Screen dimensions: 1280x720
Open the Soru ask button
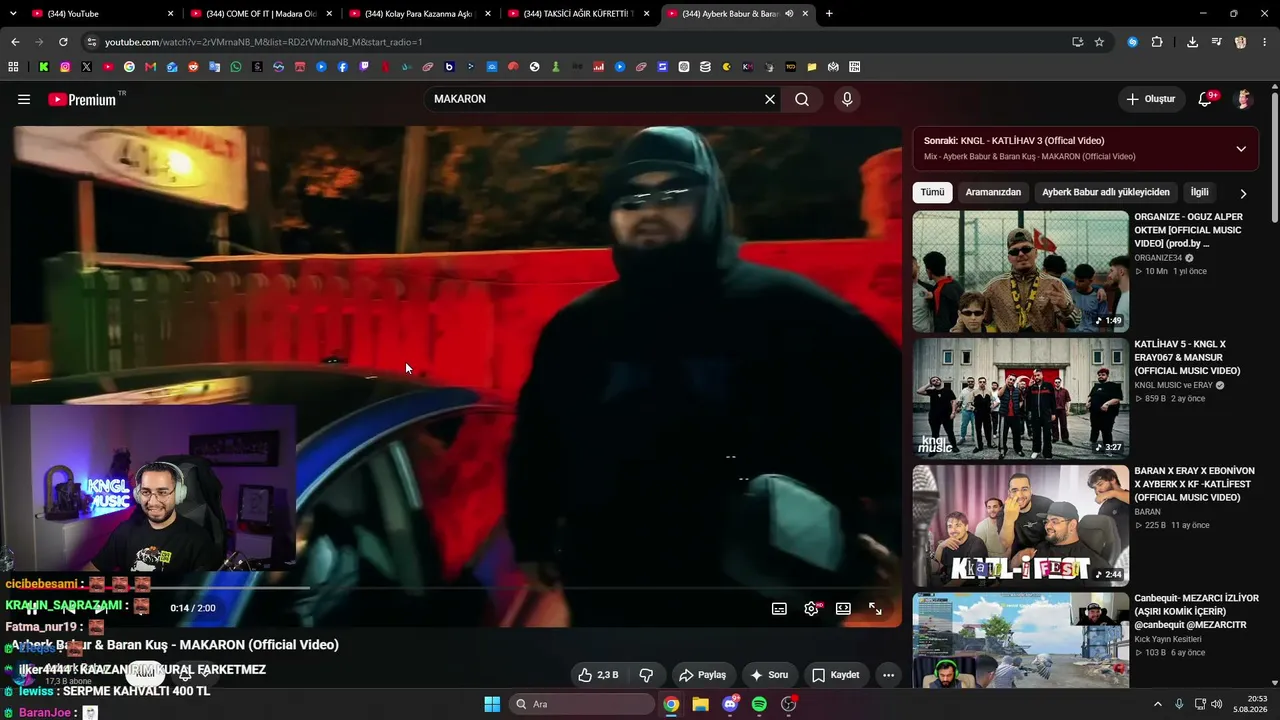point(770,675)
